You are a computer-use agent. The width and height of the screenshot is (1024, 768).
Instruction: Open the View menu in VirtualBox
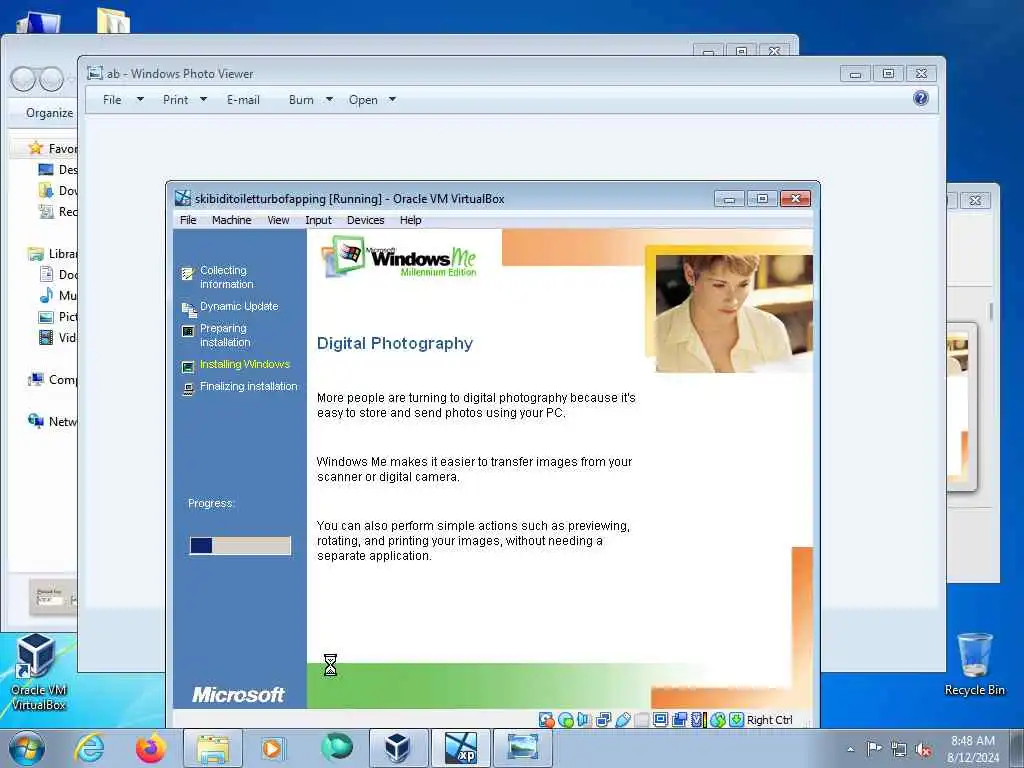278,220
